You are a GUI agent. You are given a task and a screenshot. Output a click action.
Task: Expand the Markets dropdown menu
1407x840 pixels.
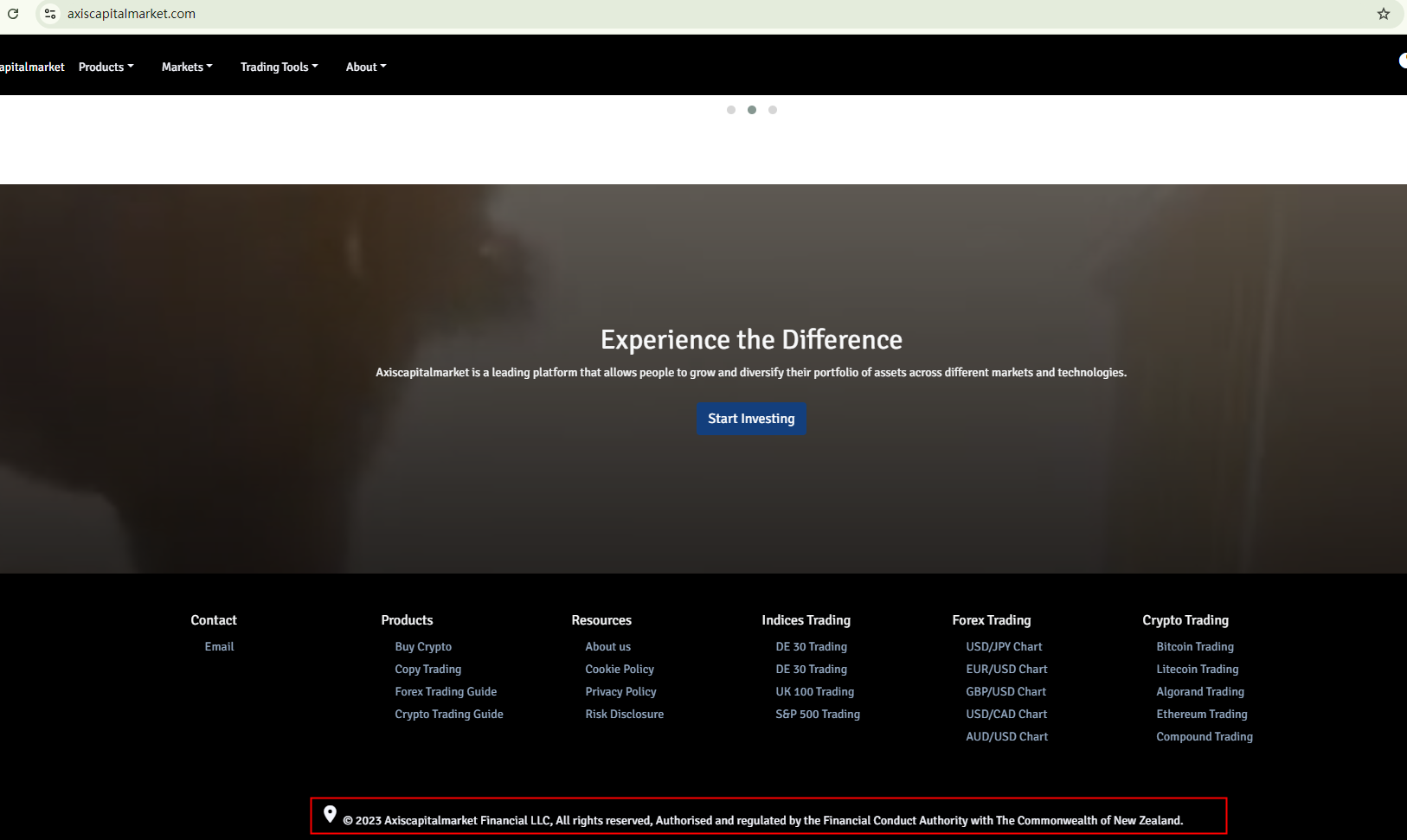tap(187, 67)
